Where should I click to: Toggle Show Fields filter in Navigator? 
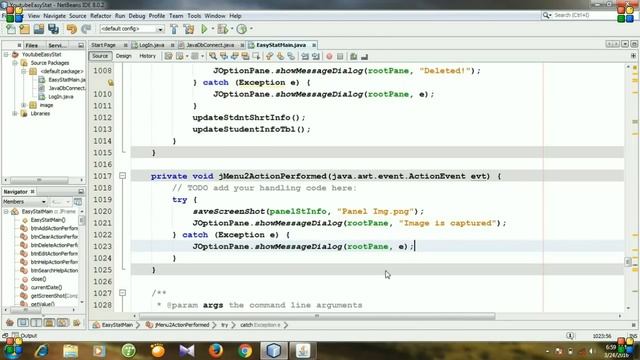pos(23,323)
